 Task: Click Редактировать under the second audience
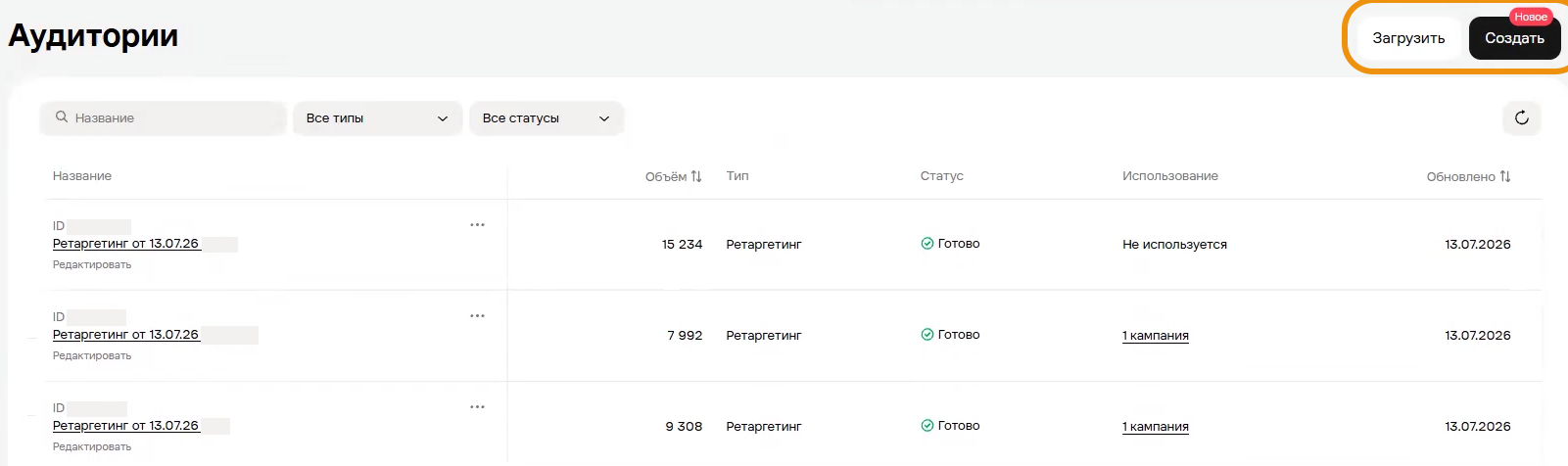point(92,355)
